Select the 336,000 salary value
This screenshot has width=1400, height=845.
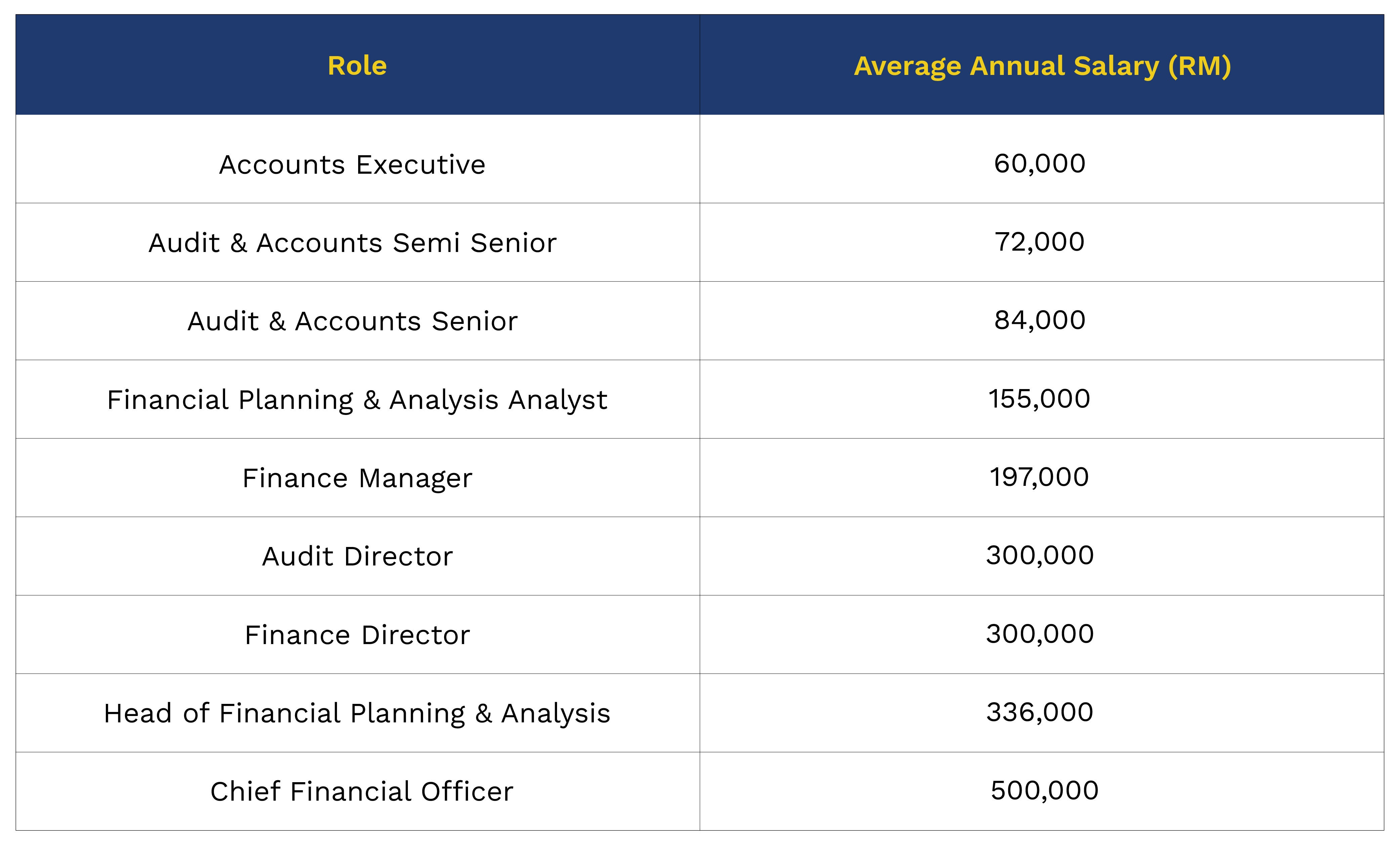coord(1040,713)
